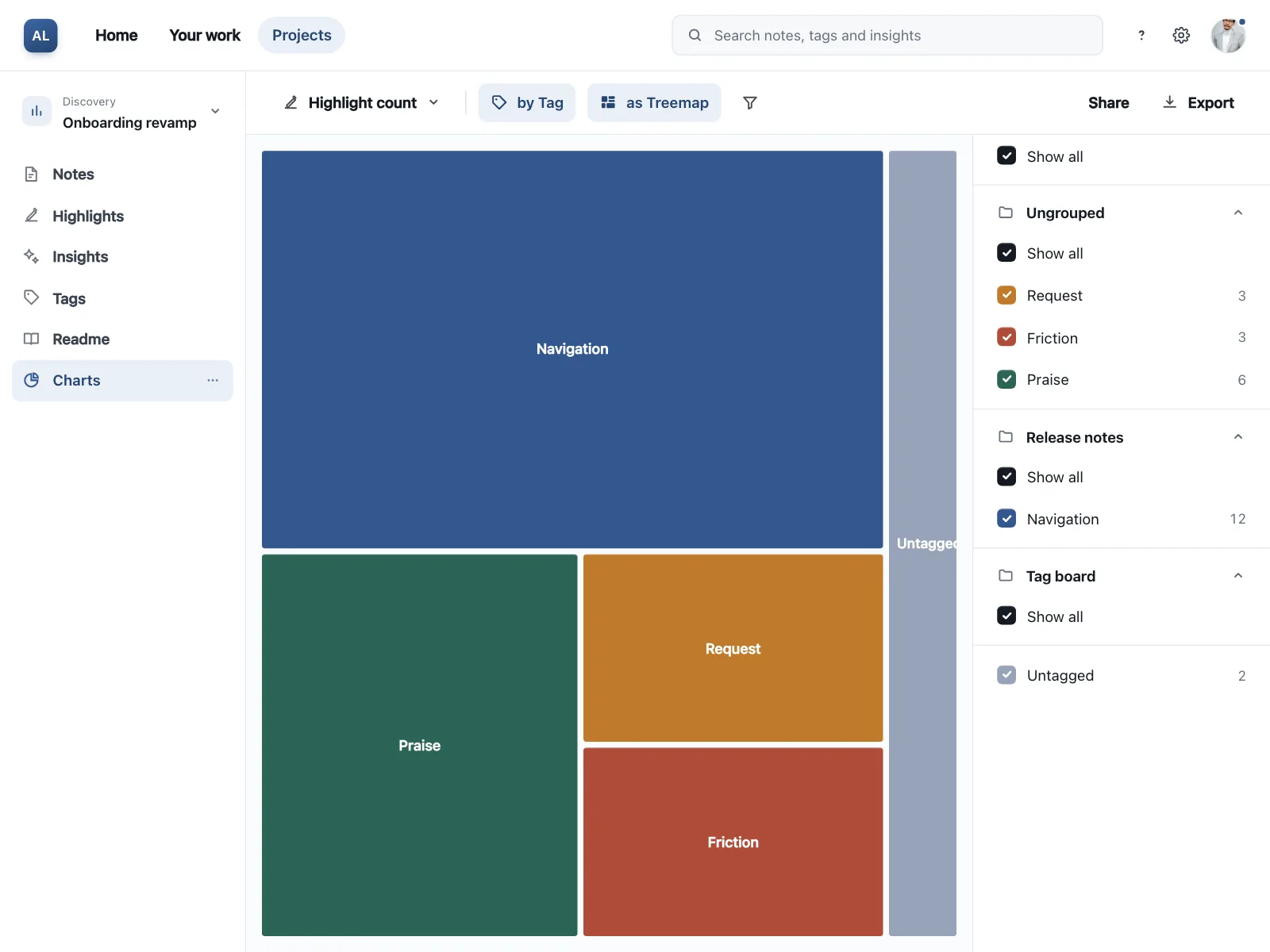This screenshot has height=952, width=1270.
Task: Open settings via the gear icon
Action: point(1181,35)
